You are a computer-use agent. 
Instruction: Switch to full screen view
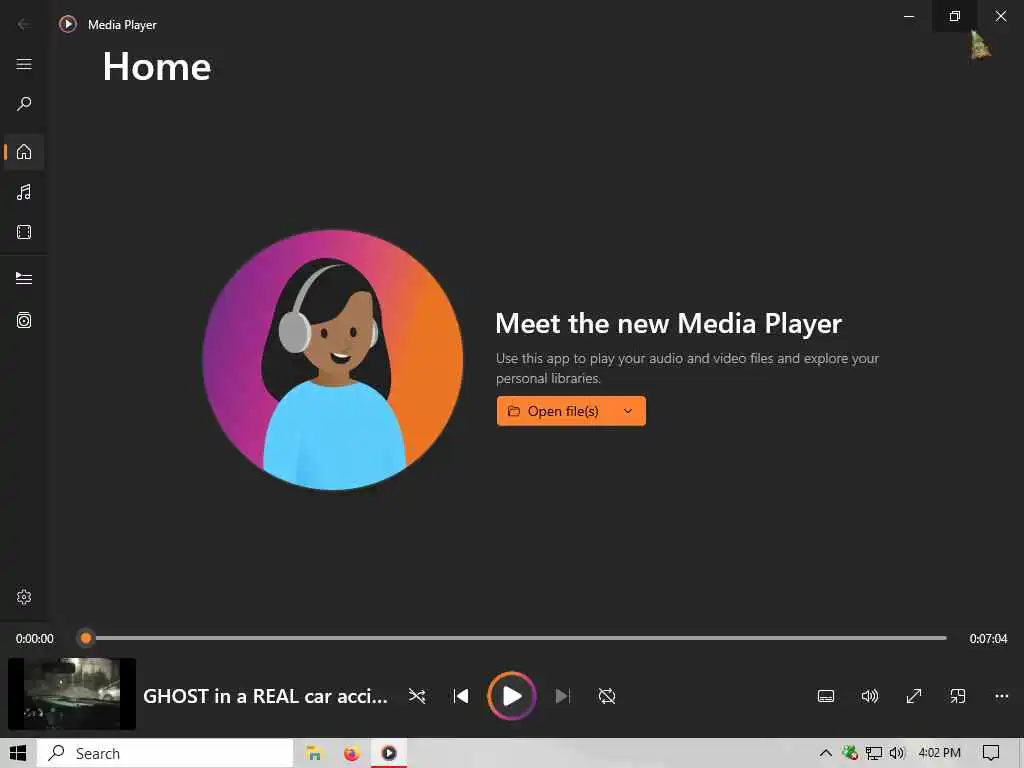tap(914, 696)
